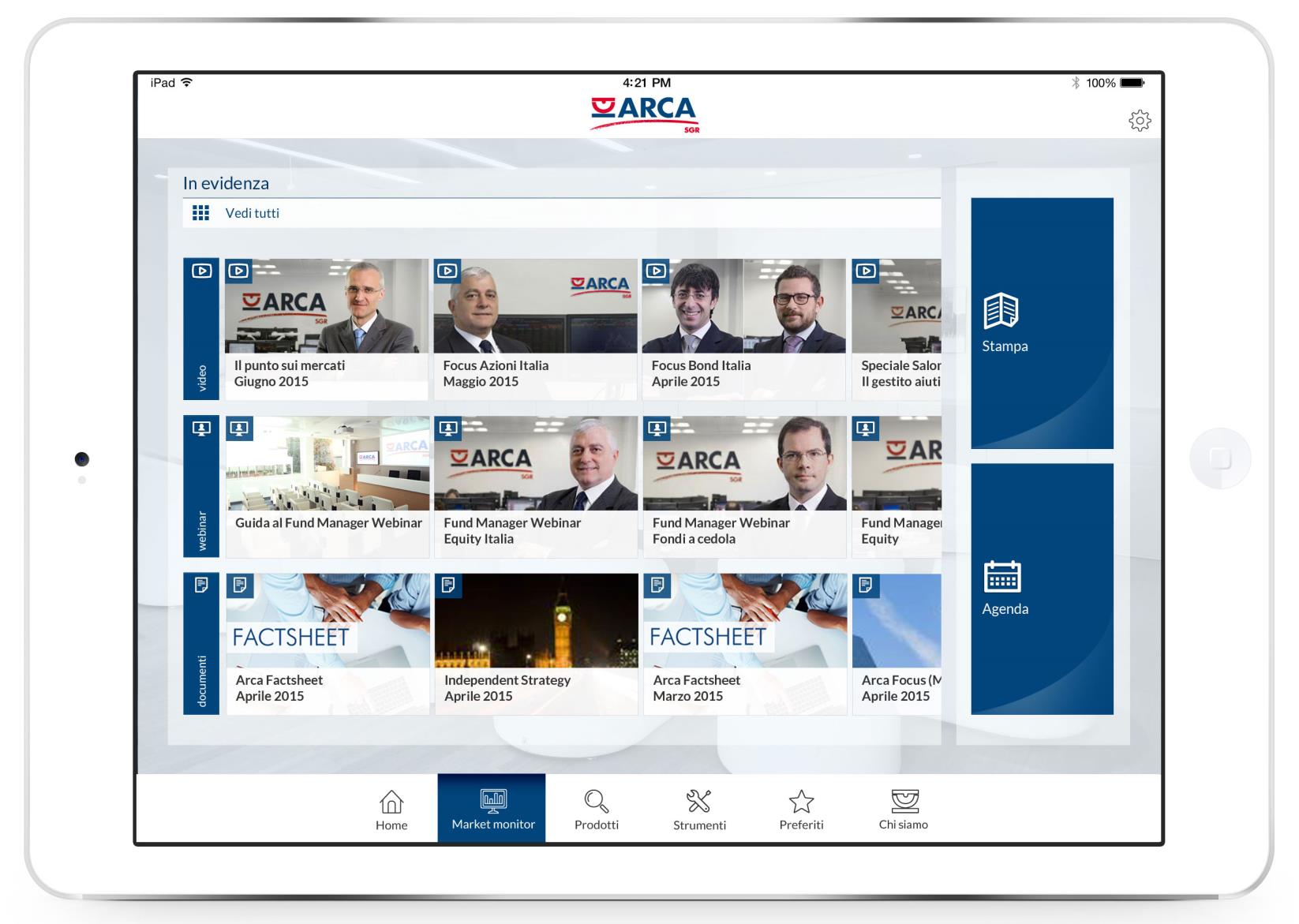Click play icon on Il punto sui mercati card
The width and height of the screenshot is (1299, 924).
238,271
